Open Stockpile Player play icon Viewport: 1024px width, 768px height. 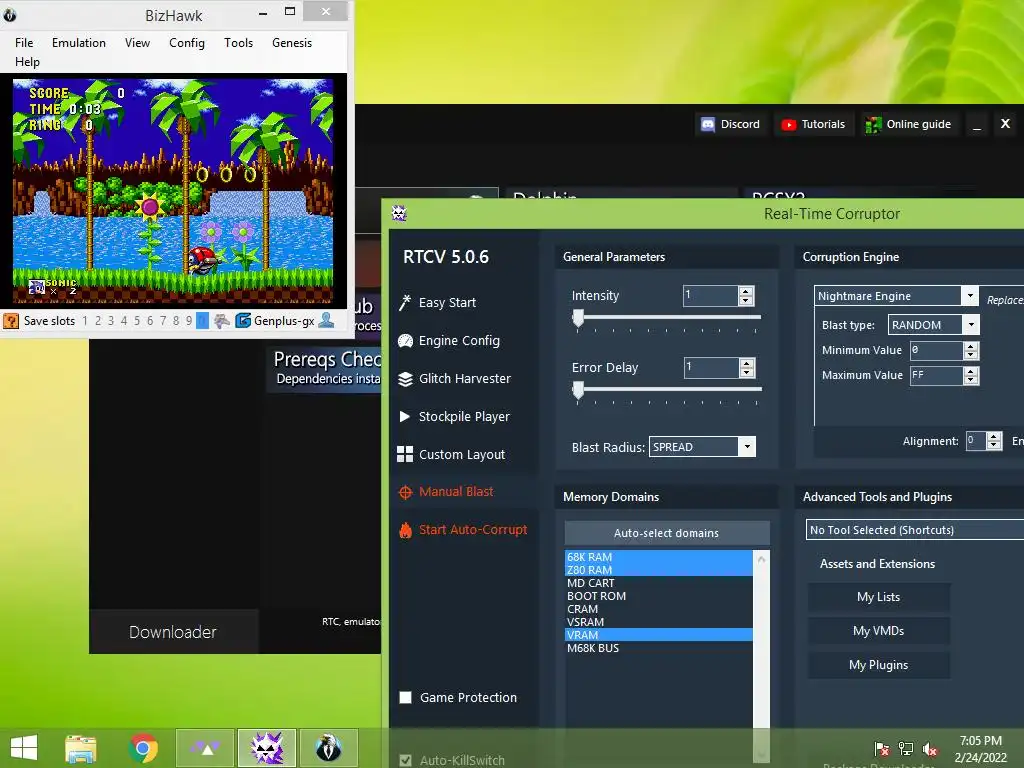[x=405, y=416]
